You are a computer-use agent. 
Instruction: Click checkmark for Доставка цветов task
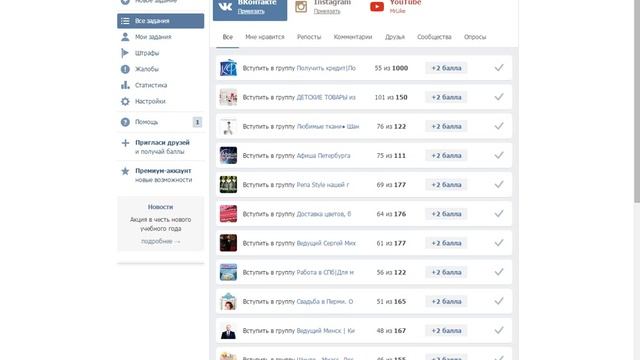pos(499,214)
